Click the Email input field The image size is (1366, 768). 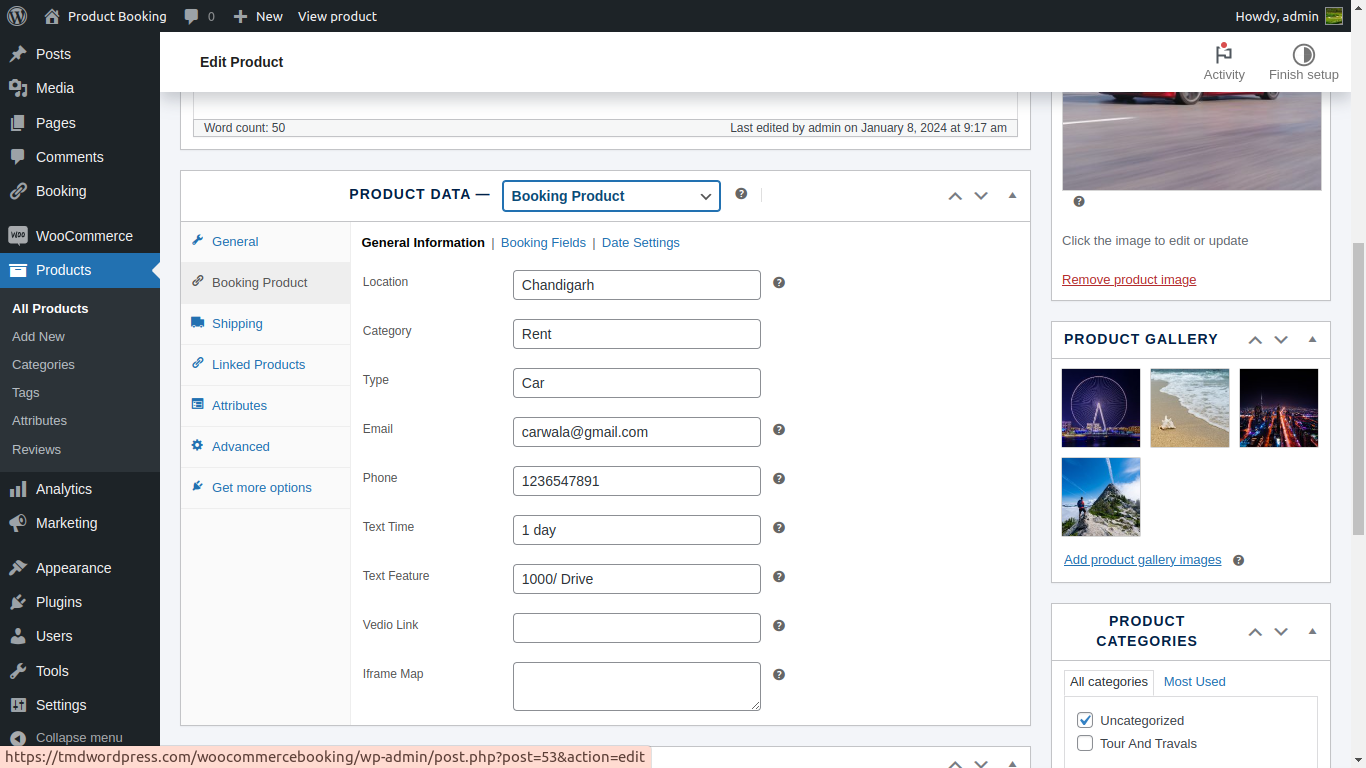point(637,432)
